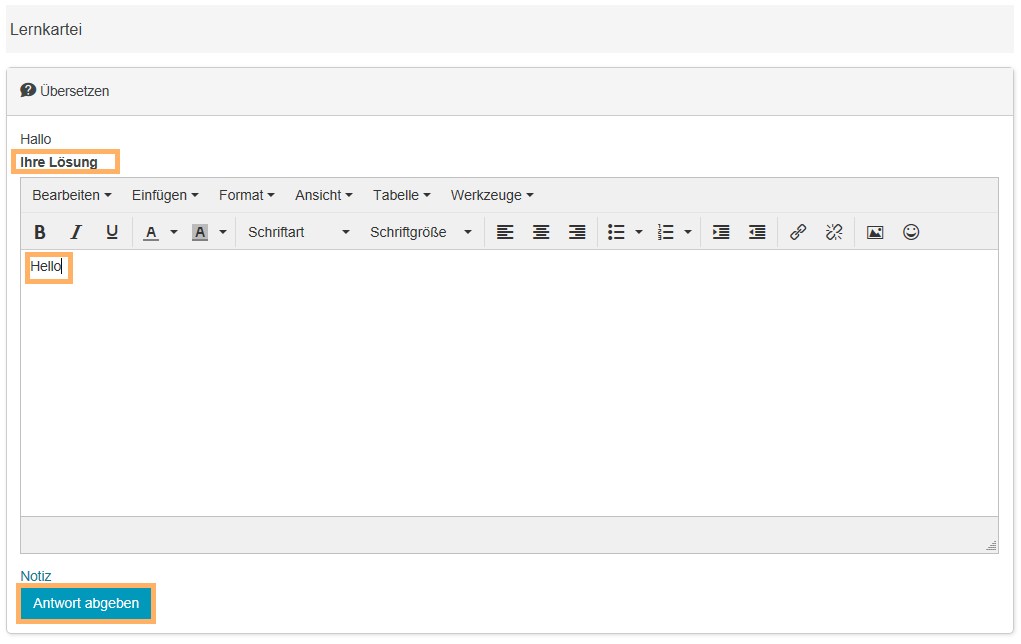Viewport: 1021px width, 644px height.
Task: Open the text color dropdown arrow
Action: tap(173, 232)
